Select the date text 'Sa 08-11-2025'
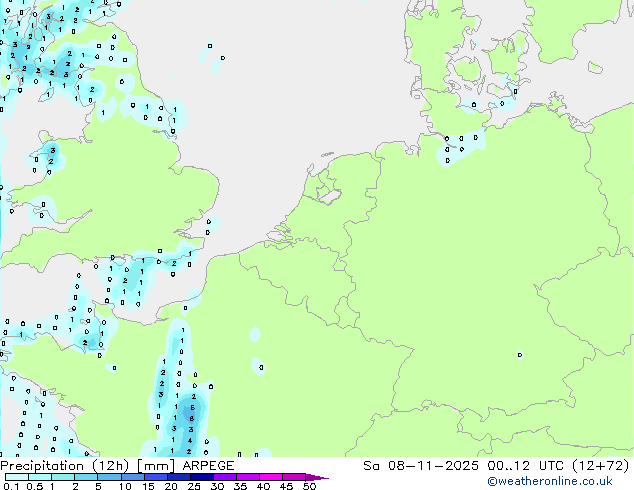 coord(421,466)
